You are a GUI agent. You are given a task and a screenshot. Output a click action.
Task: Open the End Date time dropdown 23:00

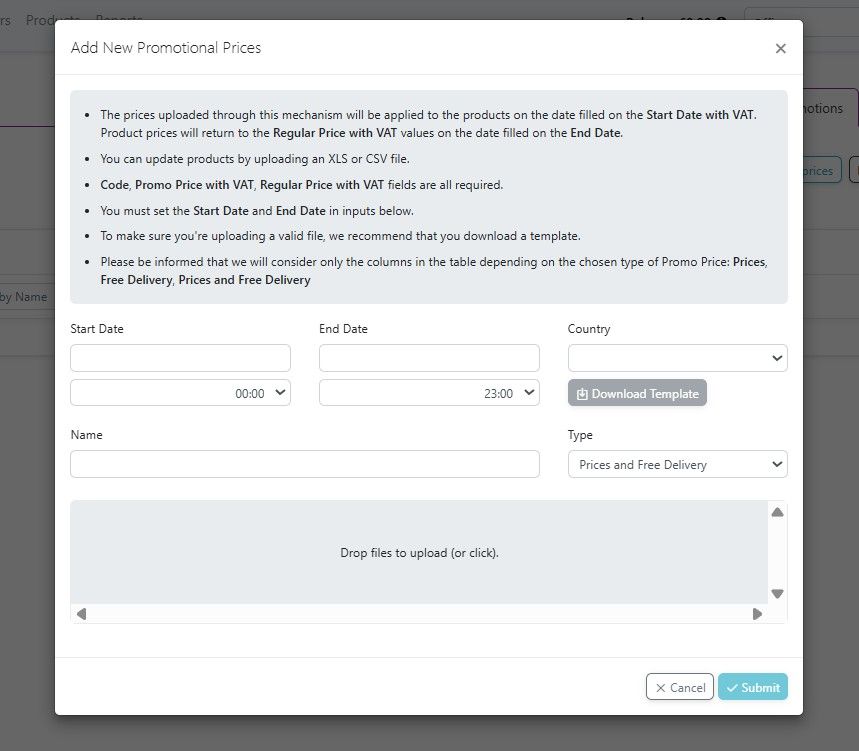(429, 393)
